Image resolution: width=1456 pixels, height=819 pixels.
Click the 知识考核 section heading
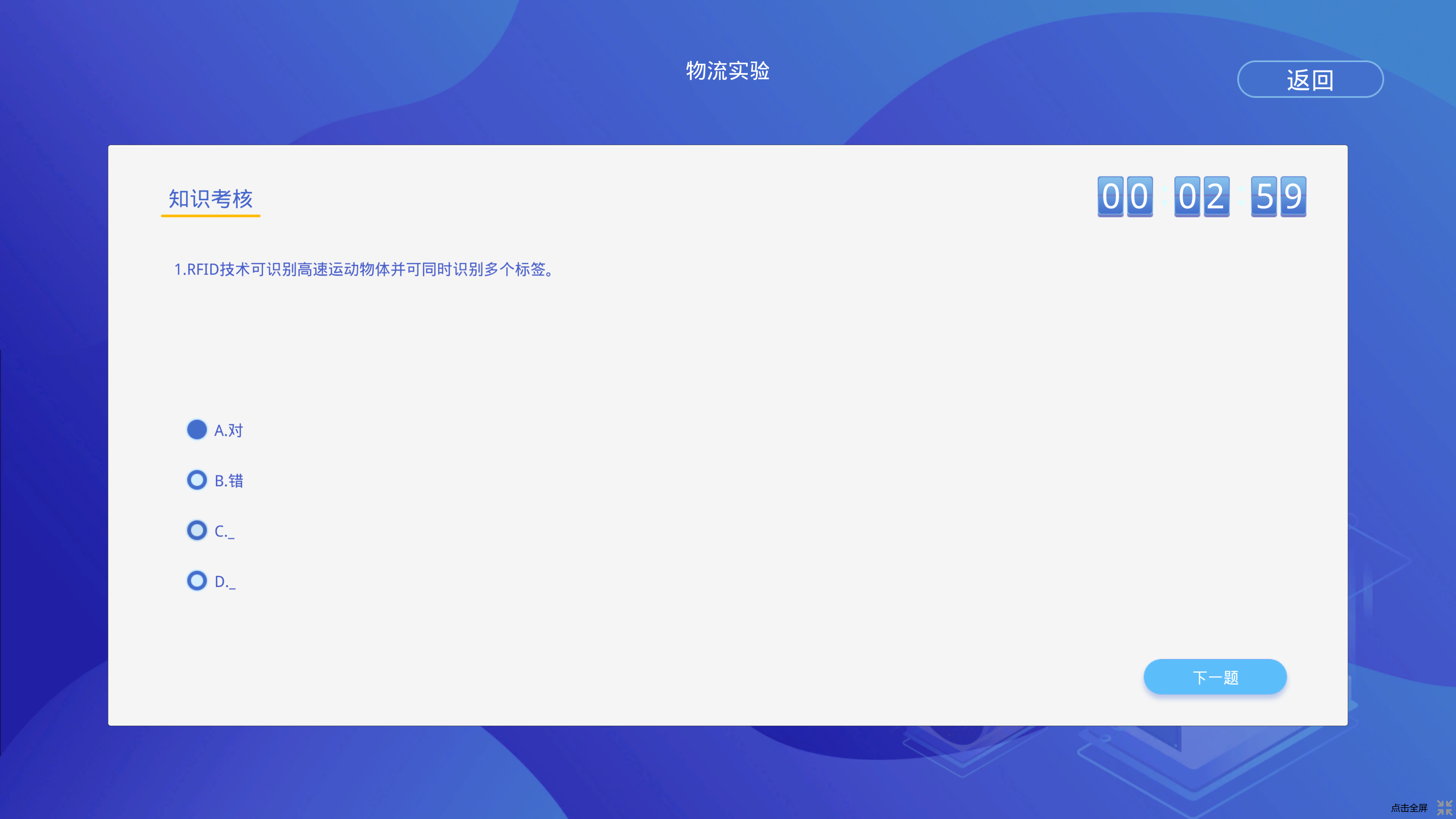(x=210, y=199)
